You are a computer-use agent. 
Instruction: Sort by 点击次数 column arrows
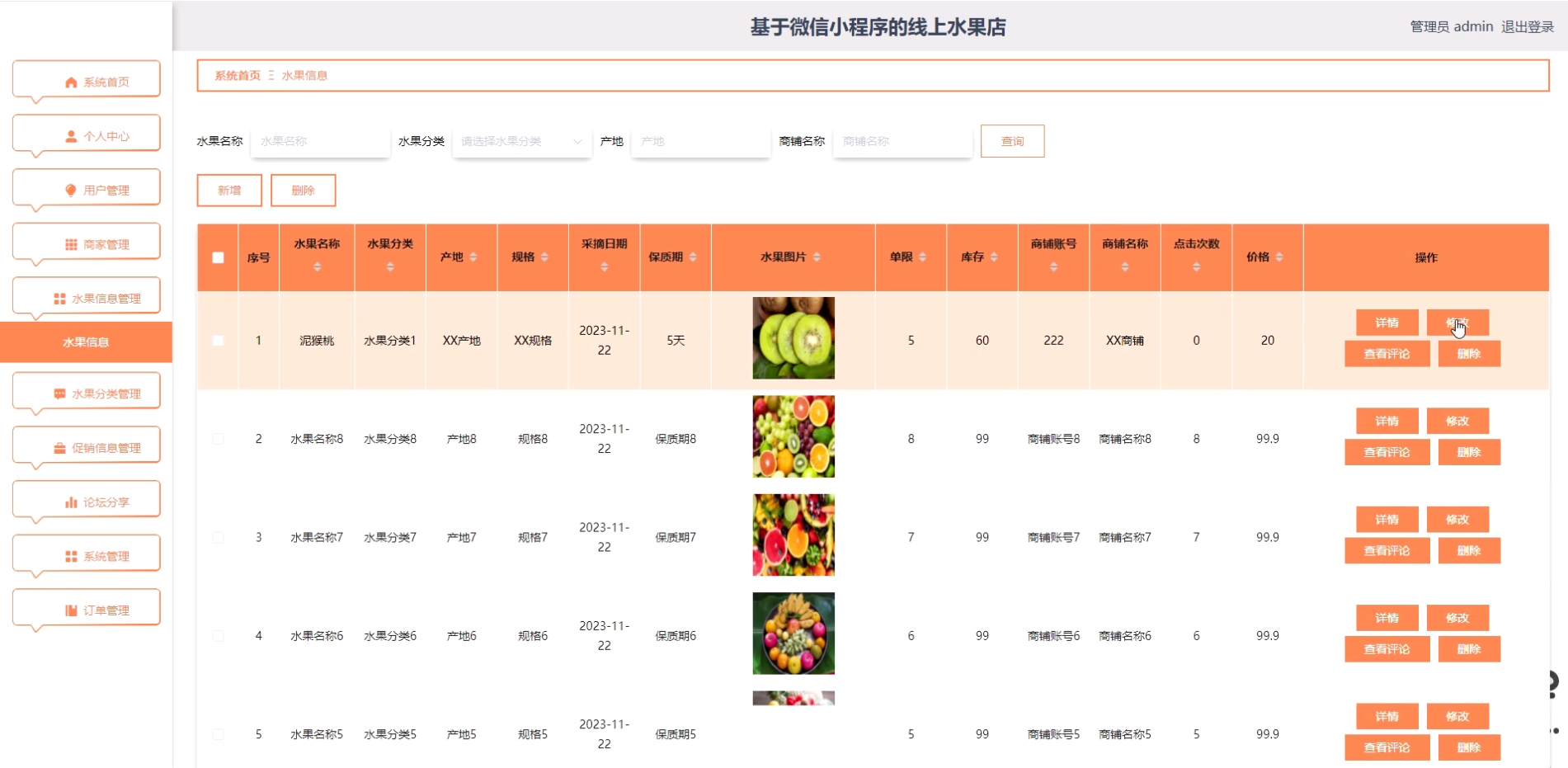click(1196, 267)
